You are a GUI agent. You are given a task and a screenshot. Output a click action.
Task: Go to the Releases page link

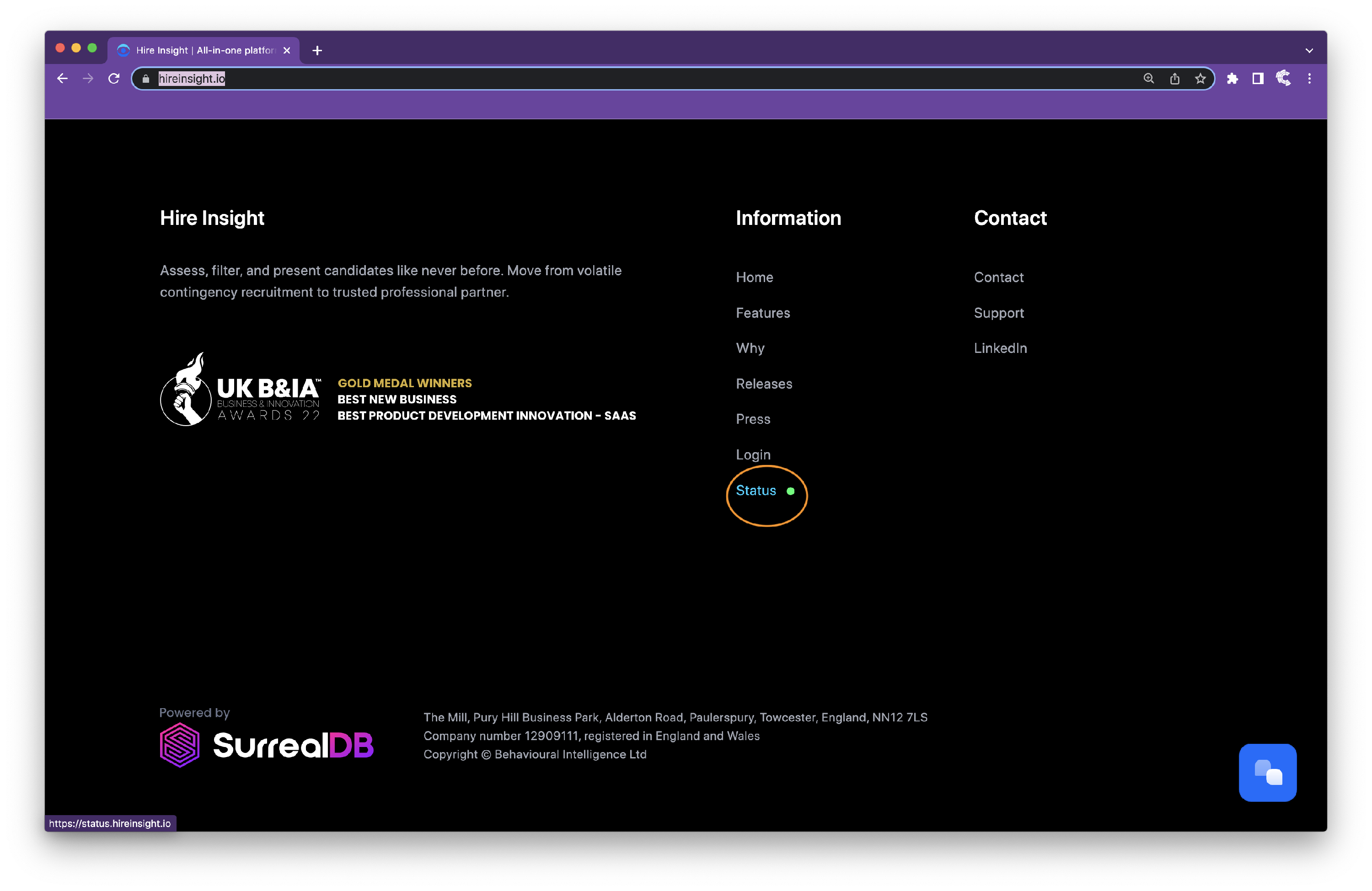tap(764, 384)
